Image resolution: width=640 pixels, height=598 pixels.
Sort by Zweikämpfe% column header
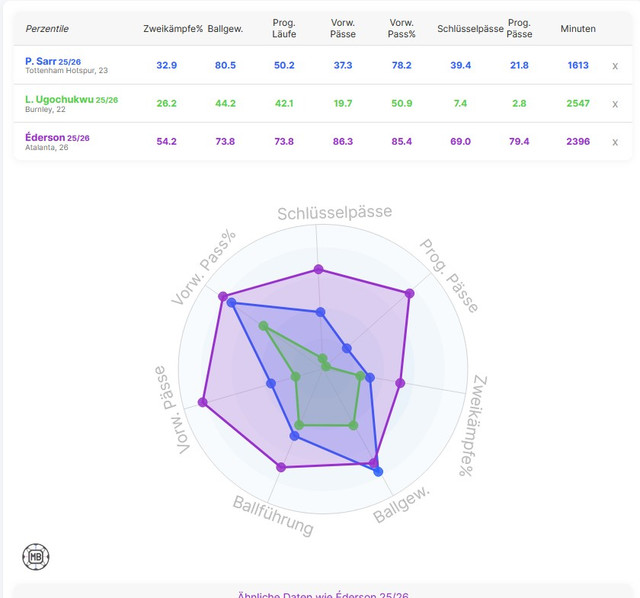coord(173,29)
